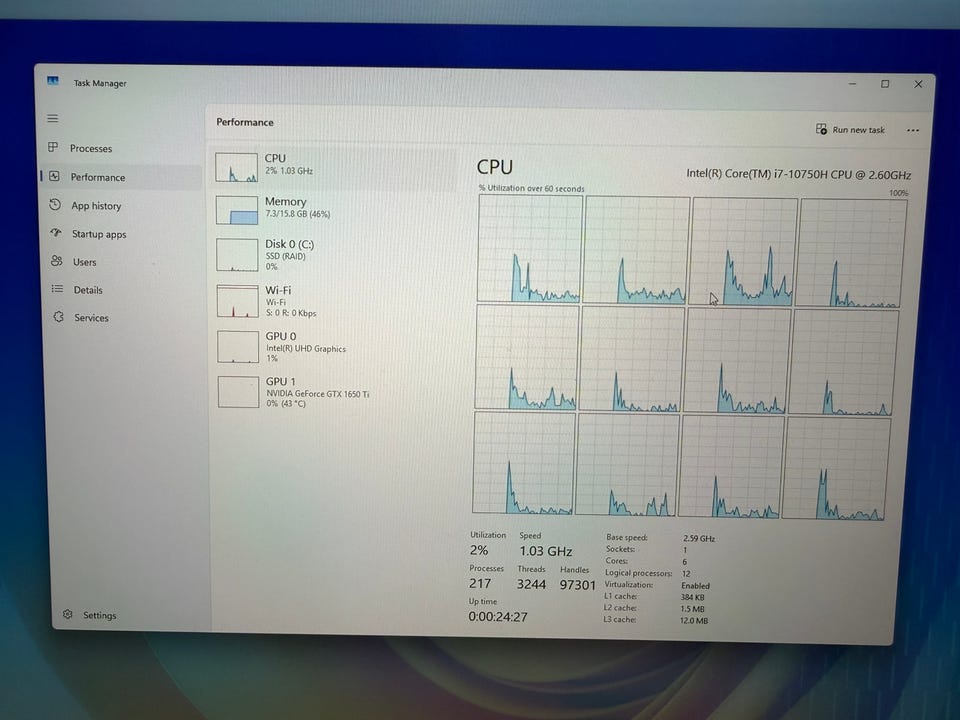Select the Performance page label
The image size is (960, 720).
(97, 177)
